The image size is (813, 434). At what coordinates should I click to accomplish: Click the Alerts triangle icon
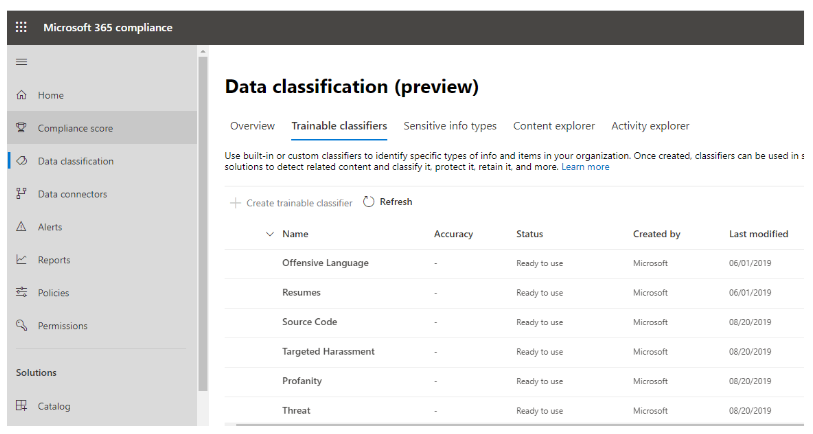coord(21,227)
